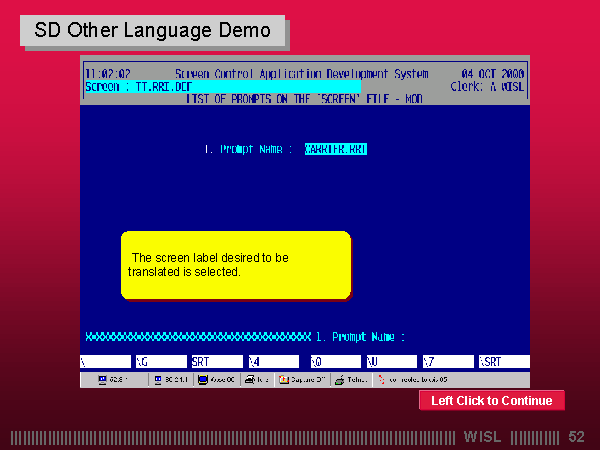Image resolution: width=600 pixels, height=450 pixels.
Task: Click the Screen : TT.RRI.DEF header bar
Action: [x=222, y=87]
